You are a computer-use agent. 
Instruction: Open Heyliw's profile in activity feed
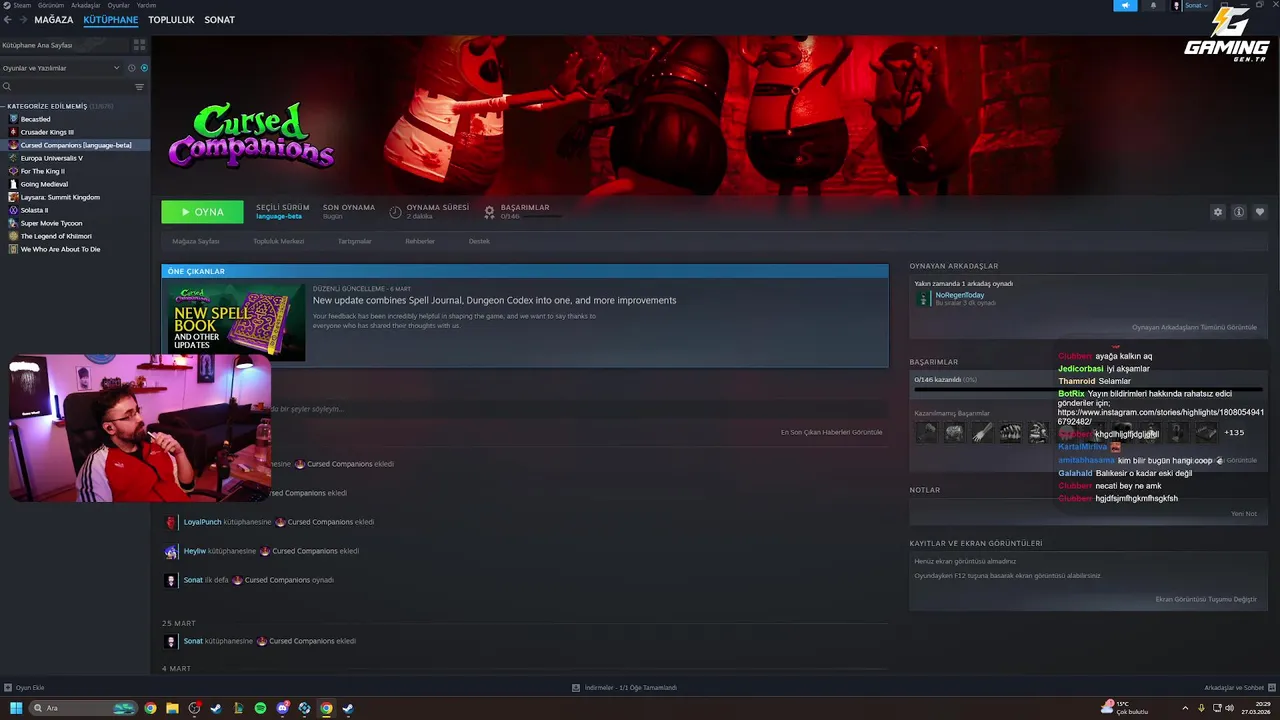194,551
